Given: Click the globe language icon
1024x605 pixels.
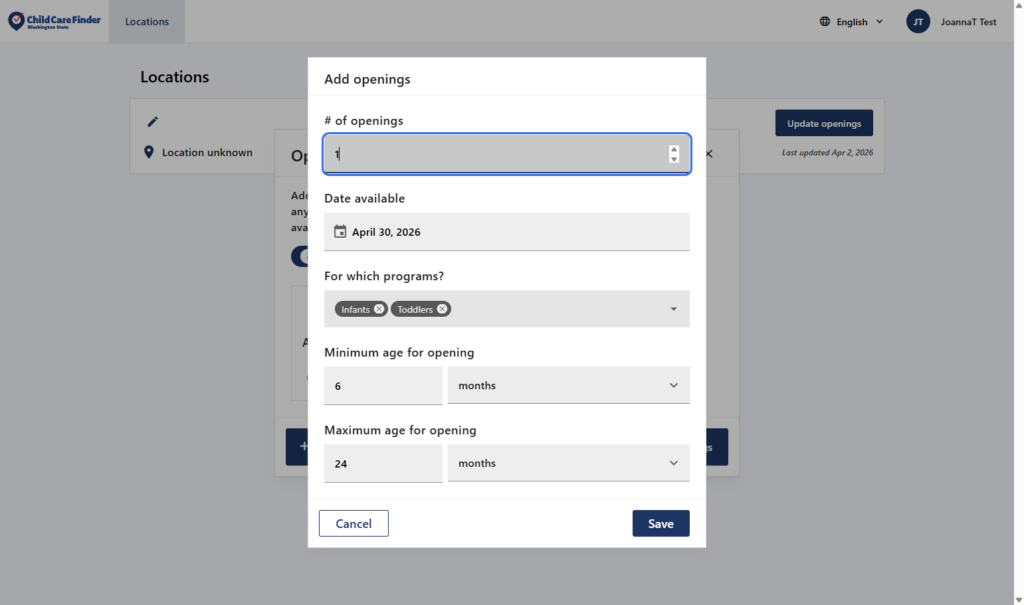Looking at the screenshot, I should [825, 22].
